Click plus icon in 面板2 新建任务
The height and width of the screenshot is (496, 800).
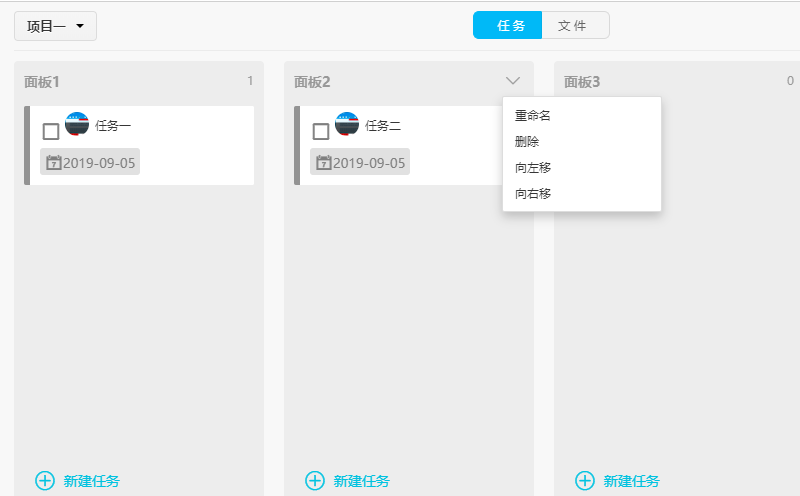(x=315, y=481)
